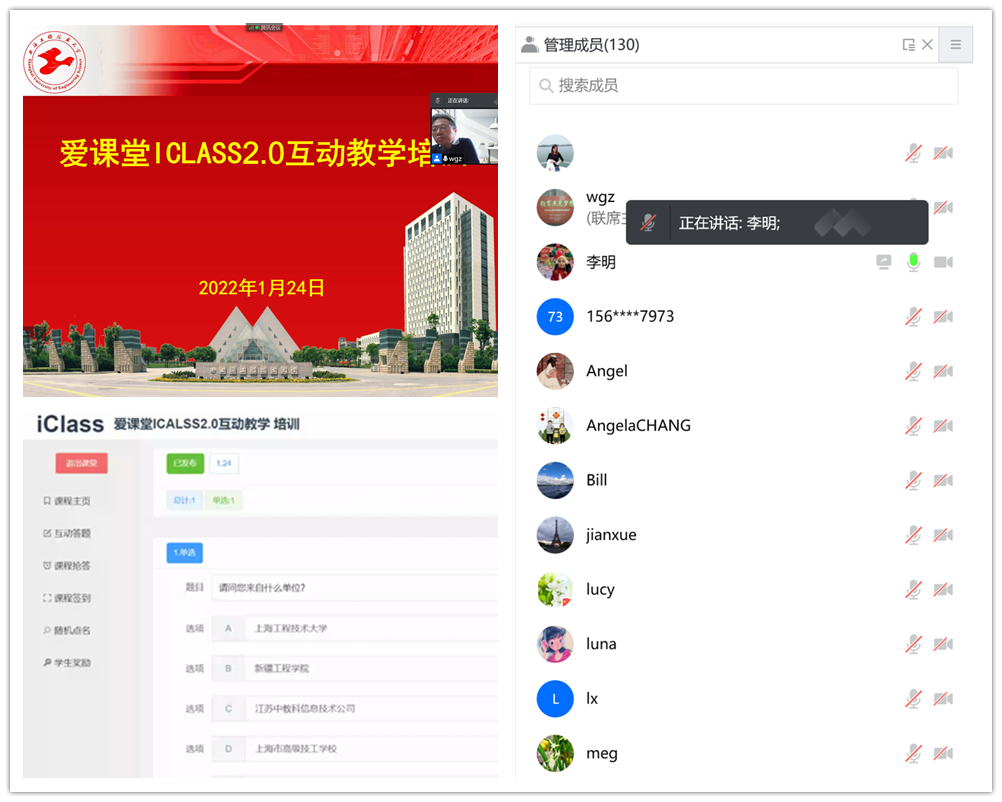Select member Angel name
1002x802 pixels.
[607, 371]
